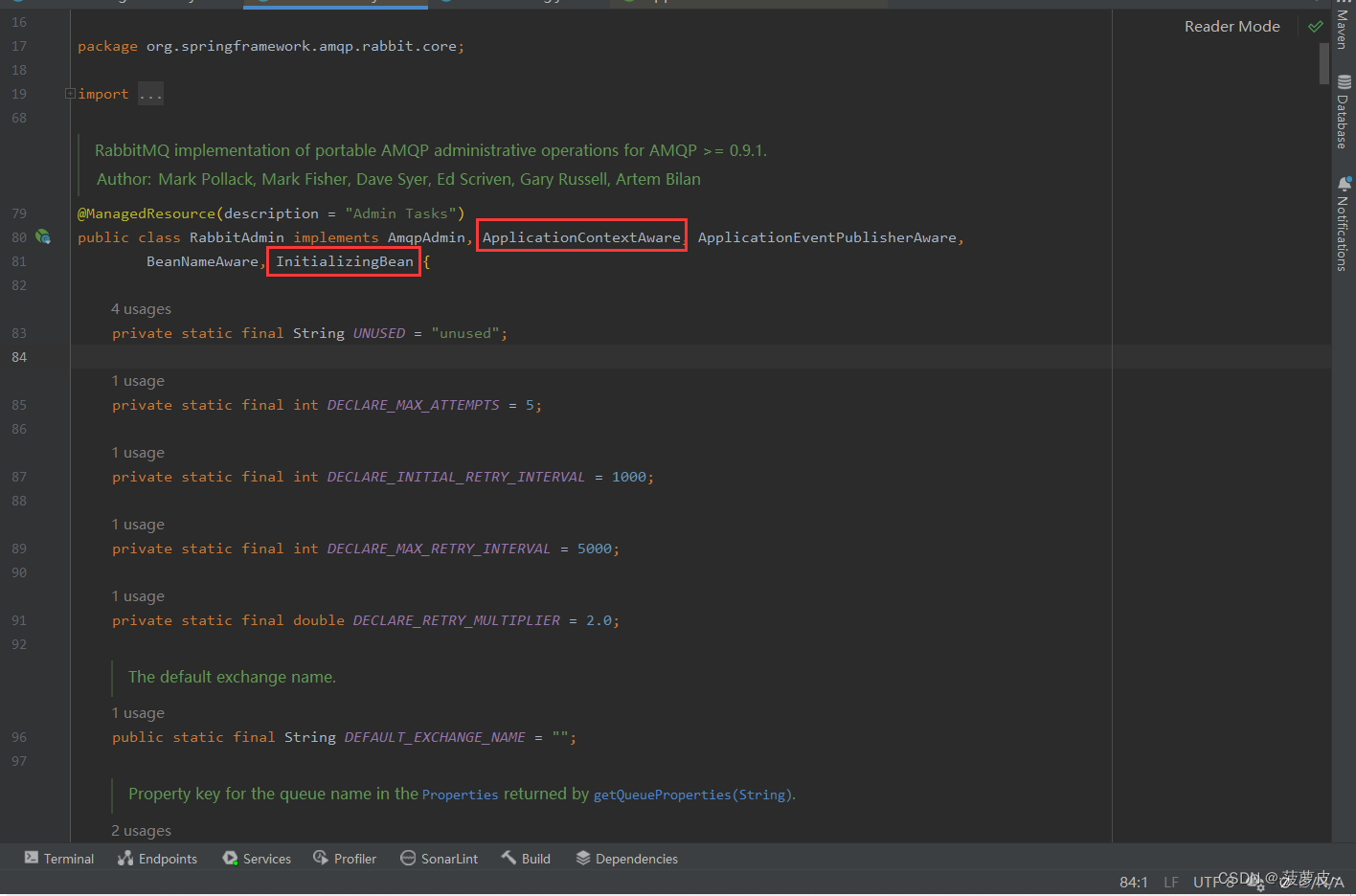This screenshot has width=1356, height=896.
Task: Open the Notifications bell panel
Action: (x=1343, y=223)
